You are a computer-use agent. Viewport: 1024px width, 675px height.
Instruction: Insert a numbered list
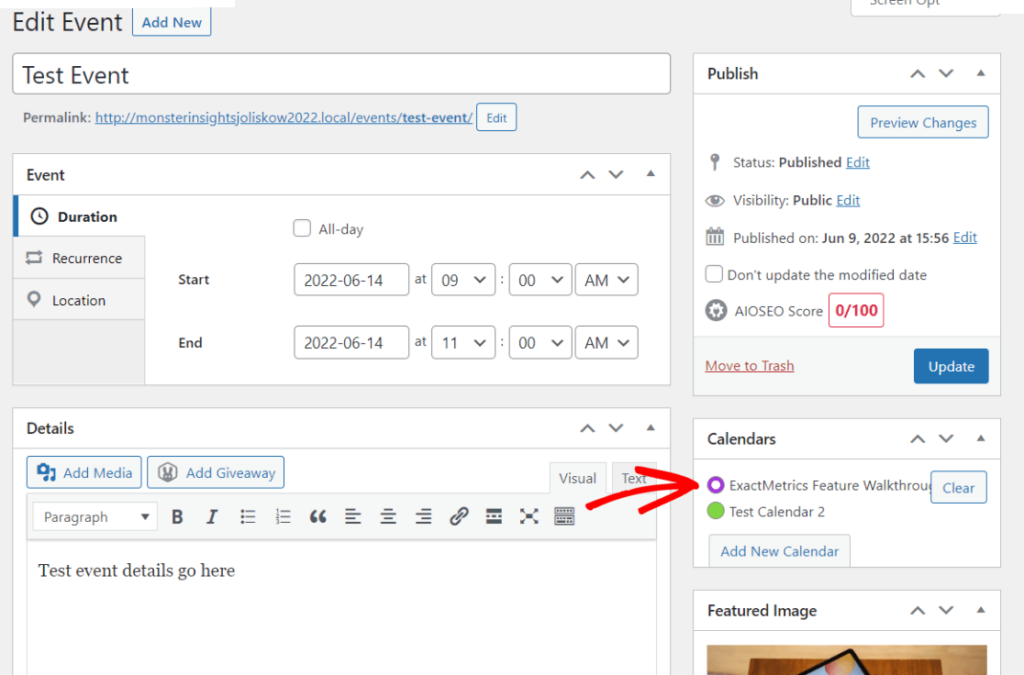coord(283,516)
